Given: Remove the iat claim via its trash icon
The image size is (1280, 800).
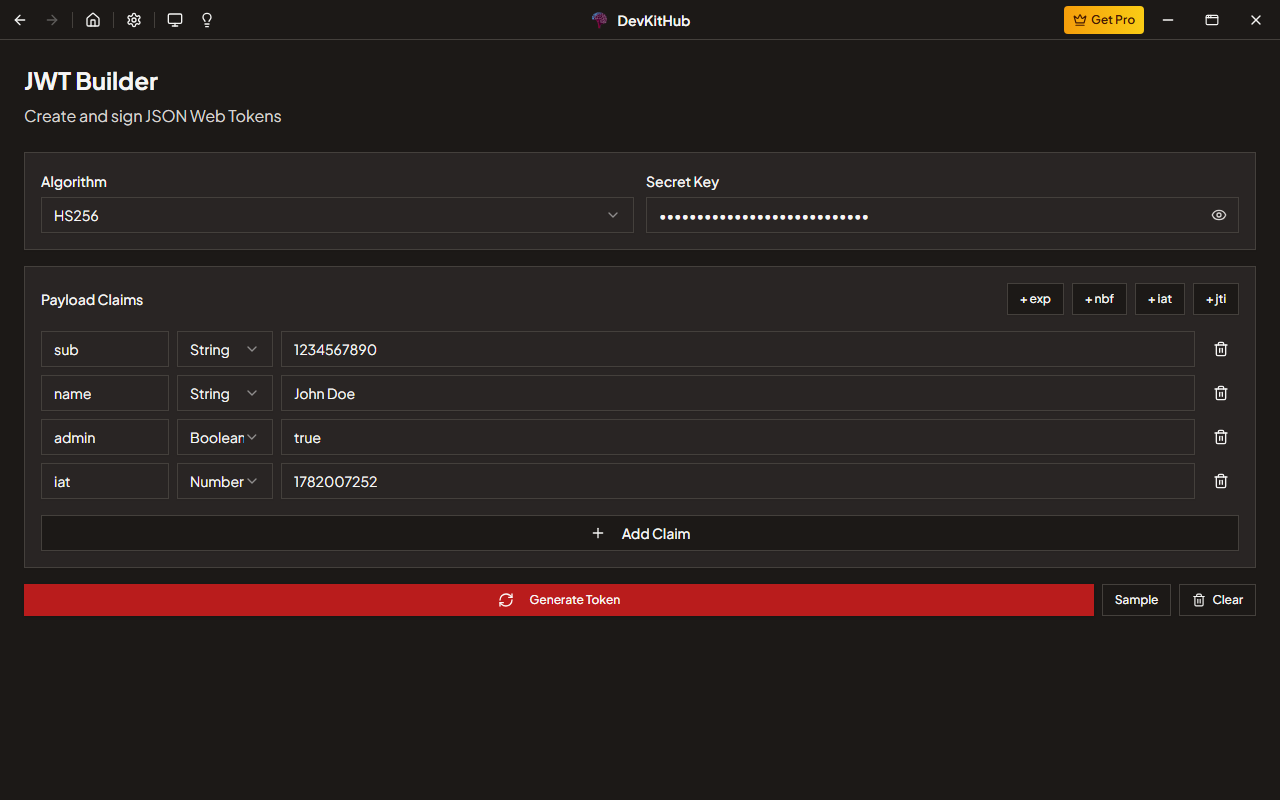Looking at the screenshot, I should tap(1221, 481).
